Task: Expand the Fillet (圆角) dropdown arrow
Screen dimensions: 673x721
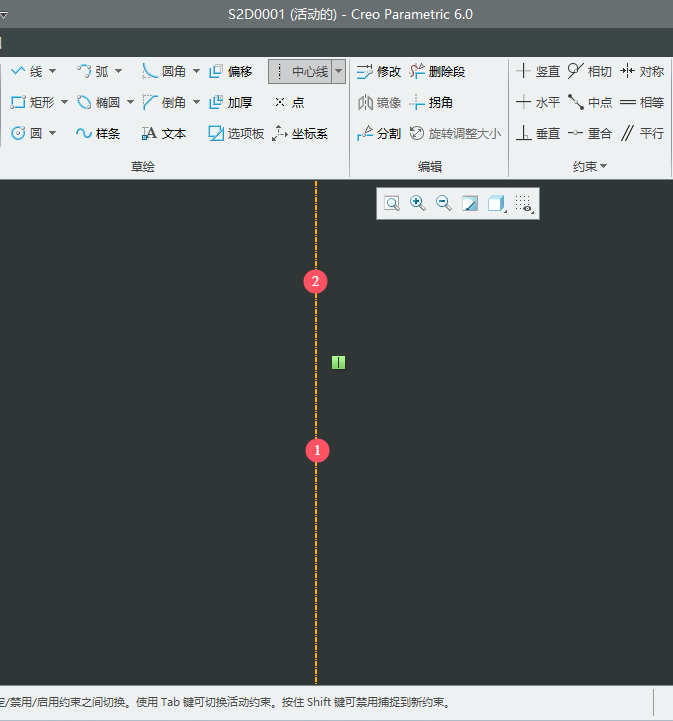Action: (x=196, y=71)
